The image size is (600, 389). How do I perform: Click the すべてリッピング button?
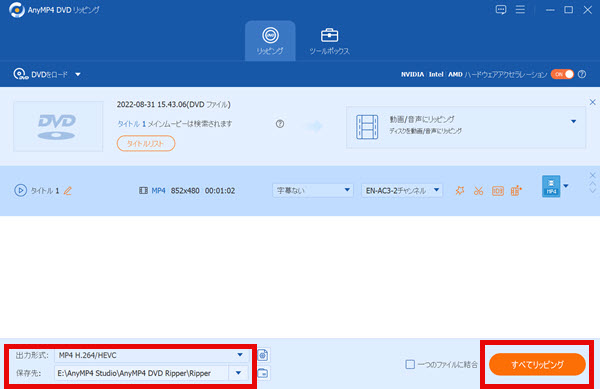click(x=537, y=365)
